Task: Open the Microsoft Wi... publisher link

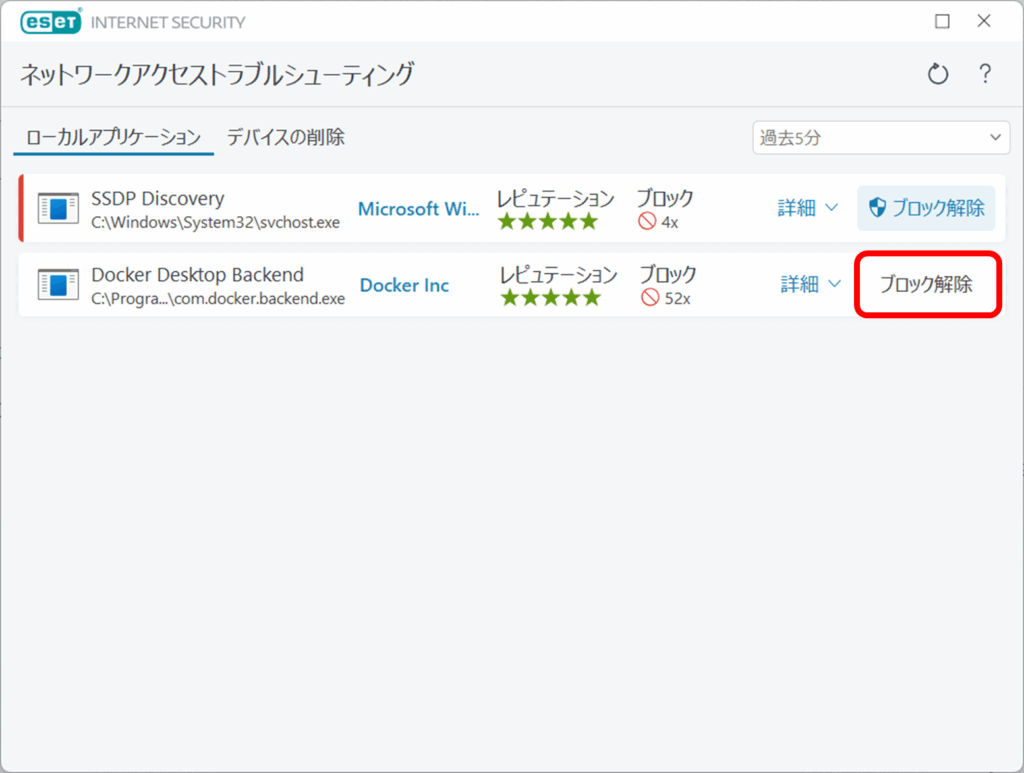Action: tap(419, 209)
